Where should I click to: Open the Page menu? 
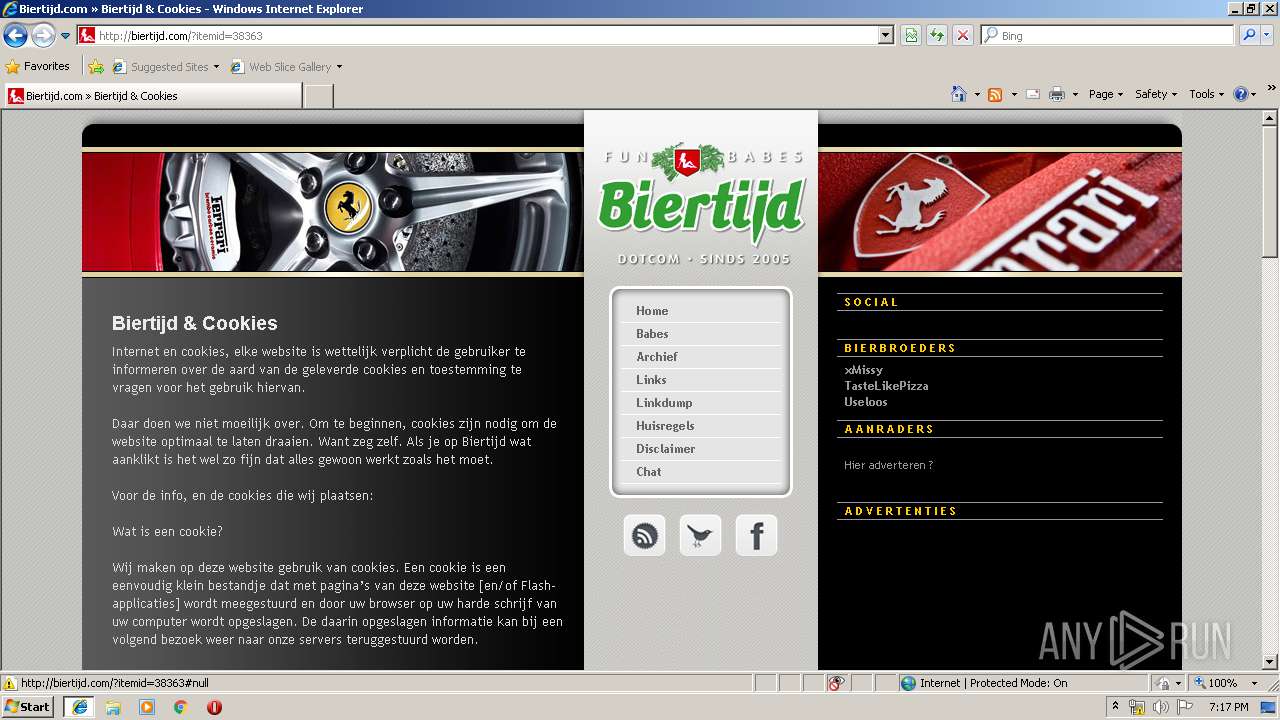pyautogui.click(x=1106, y=94)
